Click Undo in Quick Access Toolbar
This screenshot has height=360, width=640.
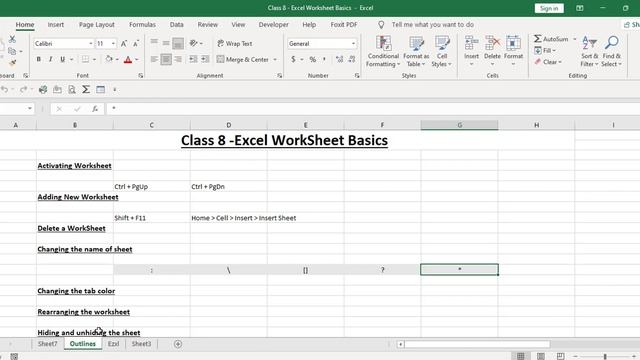pyautogui.click(x=4, y=89)
